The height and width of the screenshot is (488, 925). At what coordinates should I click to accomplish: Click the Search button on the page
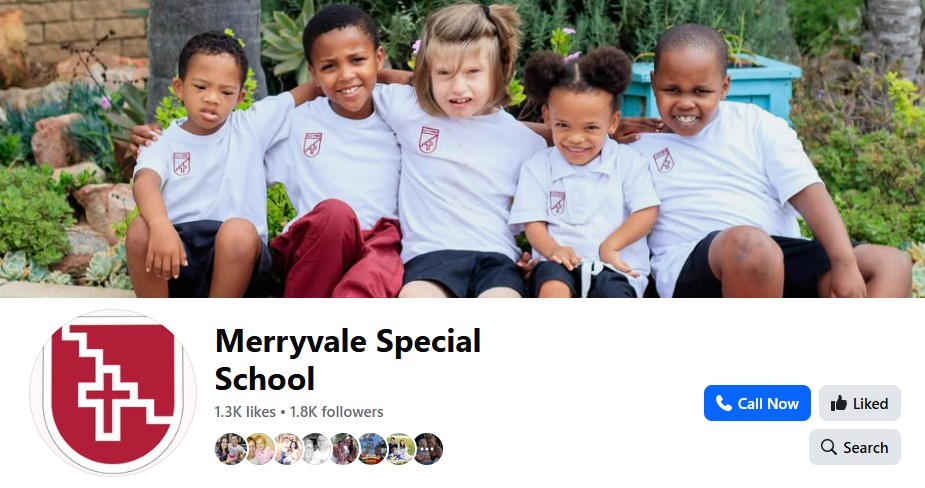coord(854,447)
